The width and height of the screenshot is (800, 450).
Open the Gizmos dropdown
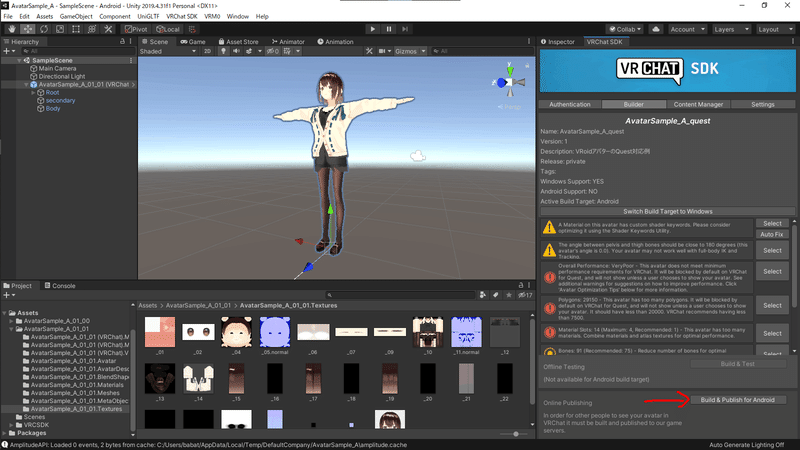click(x=410, y=51)
